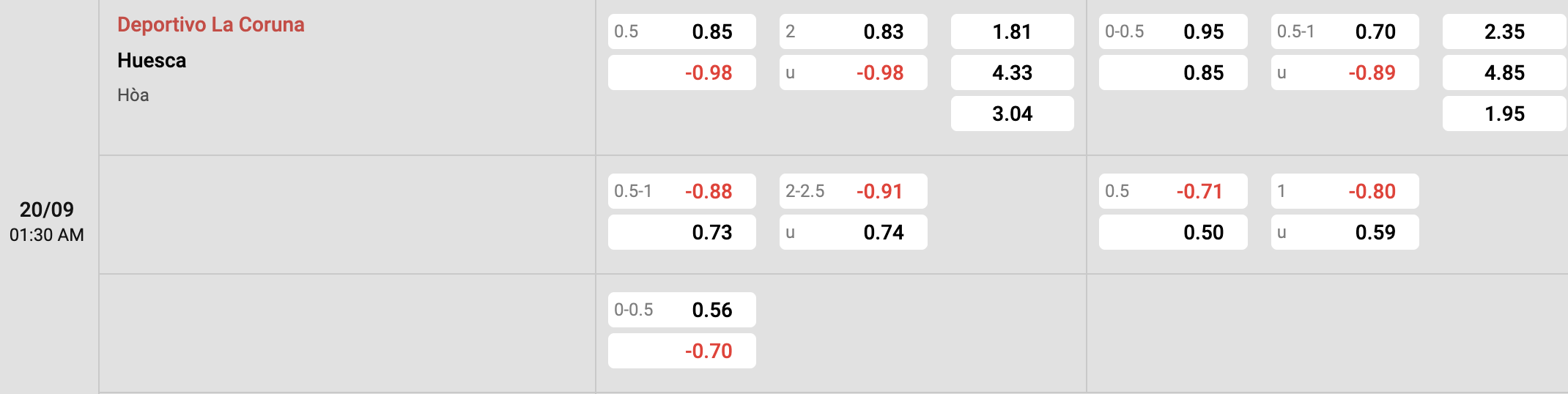This screenshot has width=1568, height=394.
Task: Pick full-time home win odds 1.81
Action: tap(1013, 31)
